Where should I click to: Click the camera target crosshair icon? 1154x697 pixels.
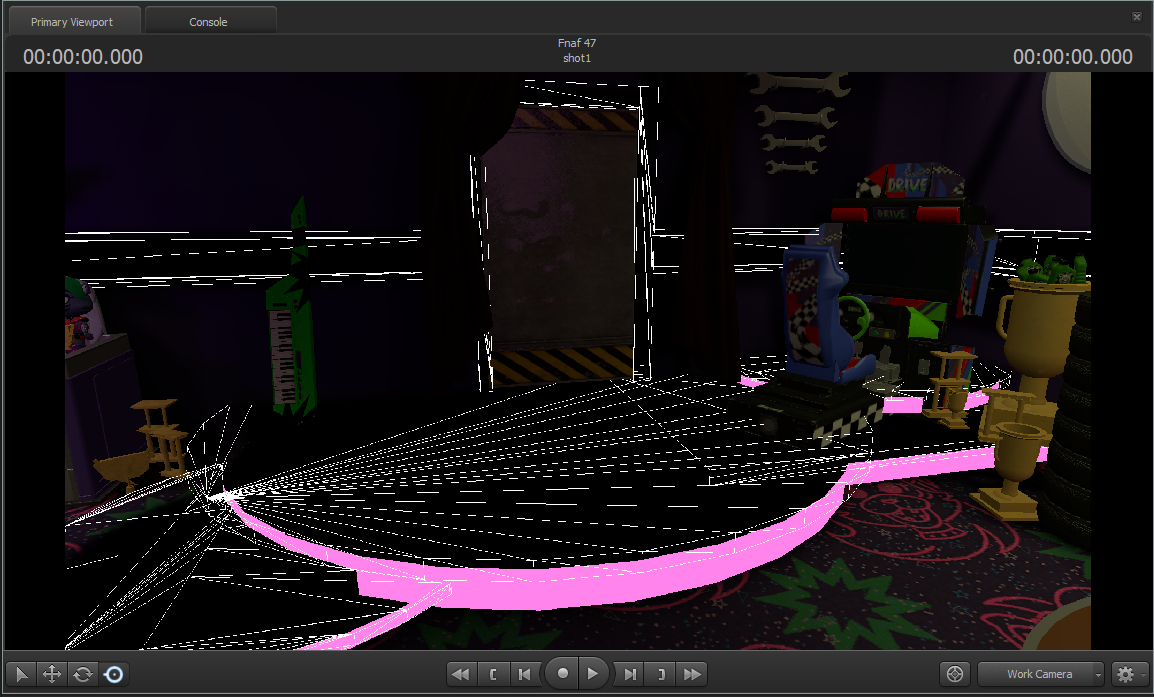(955, 674)
